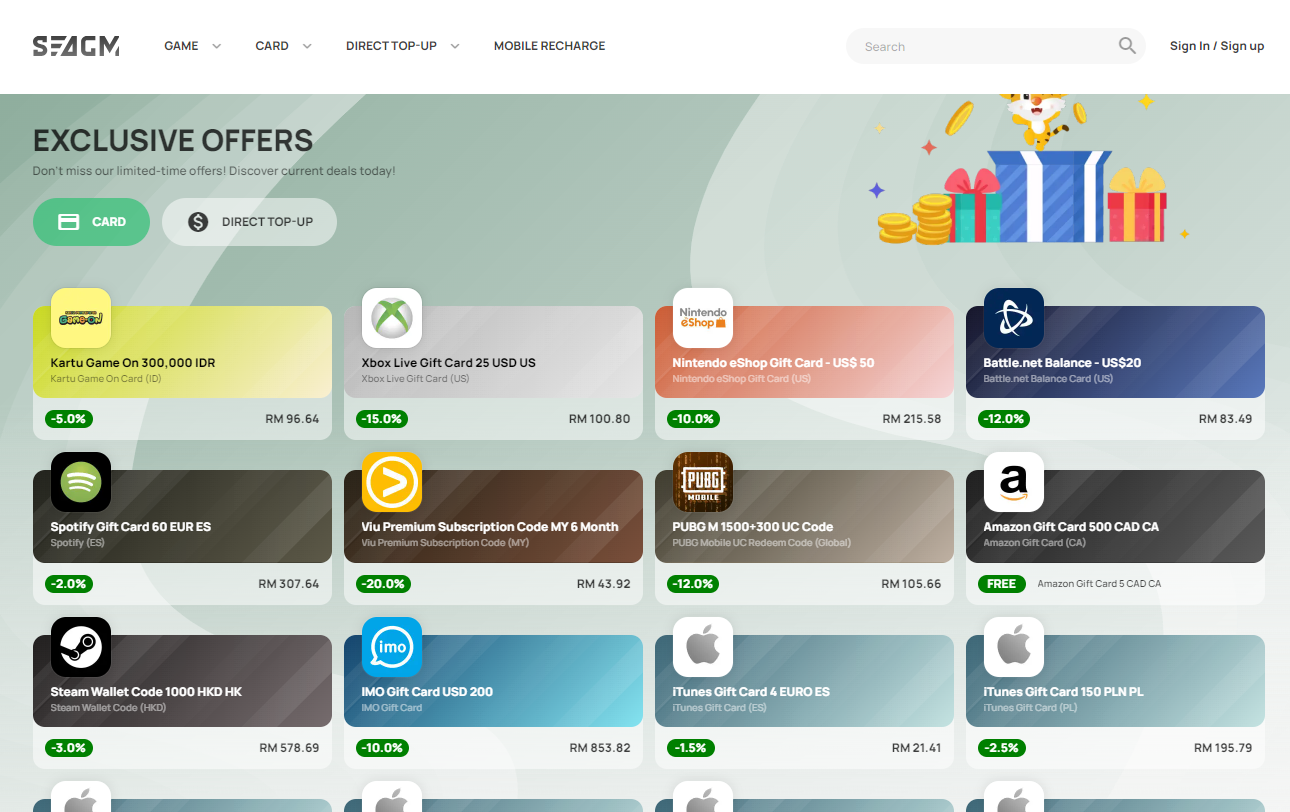Click Apple icon on iTunes 4 EURO card
Screen dimensions: 1290x812
tap(703, 647)
